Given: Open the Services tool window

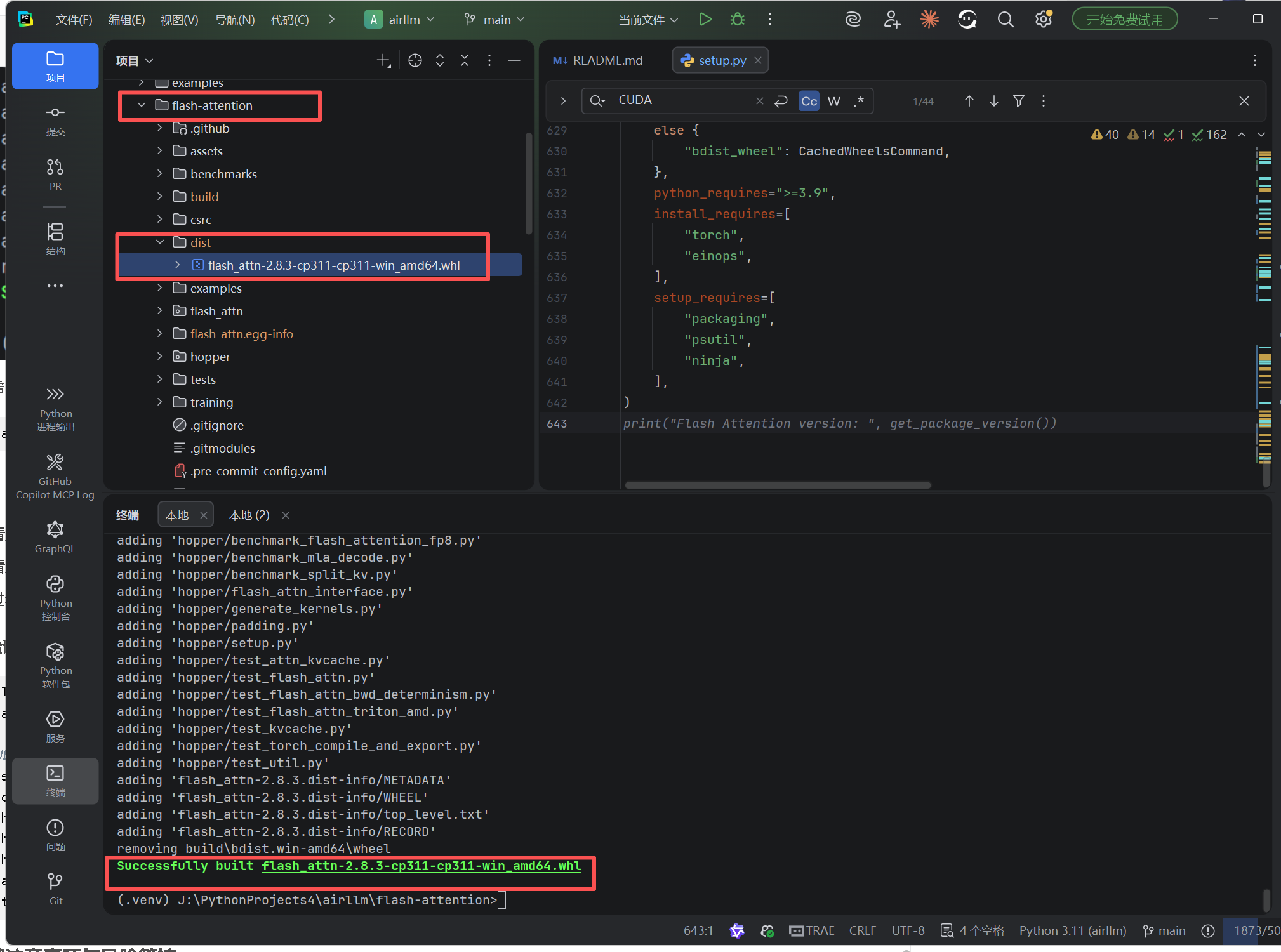Looking at the screenshot, I should click(x=55, y=726).
